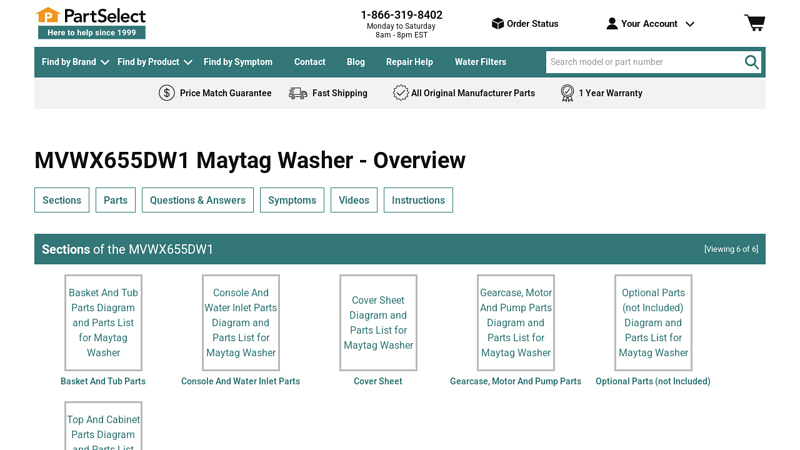Click the Order Status link text
The image size is (800, 450).
point(532,23)
